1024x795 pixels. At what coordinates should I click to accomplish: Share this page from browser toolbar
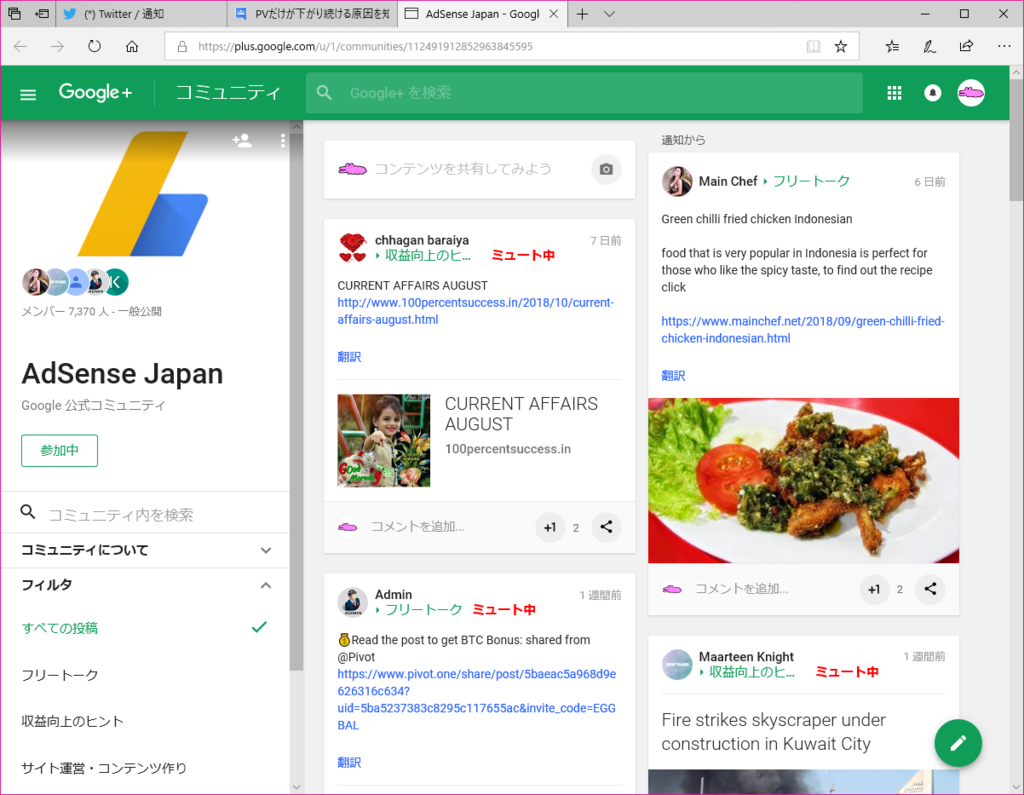[966, 46]
